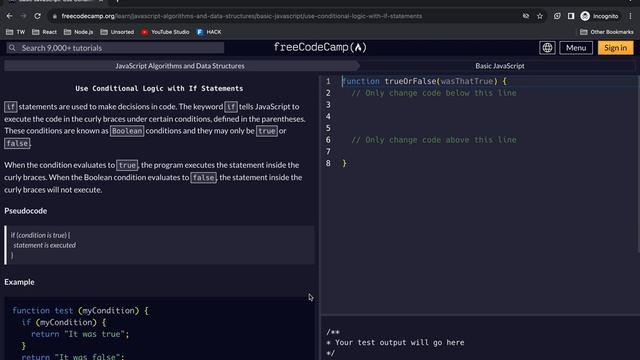Image resolution: width=640 pixels, height=360 pixels.
Task: Open the language globe selector
Action: (547, 48)
